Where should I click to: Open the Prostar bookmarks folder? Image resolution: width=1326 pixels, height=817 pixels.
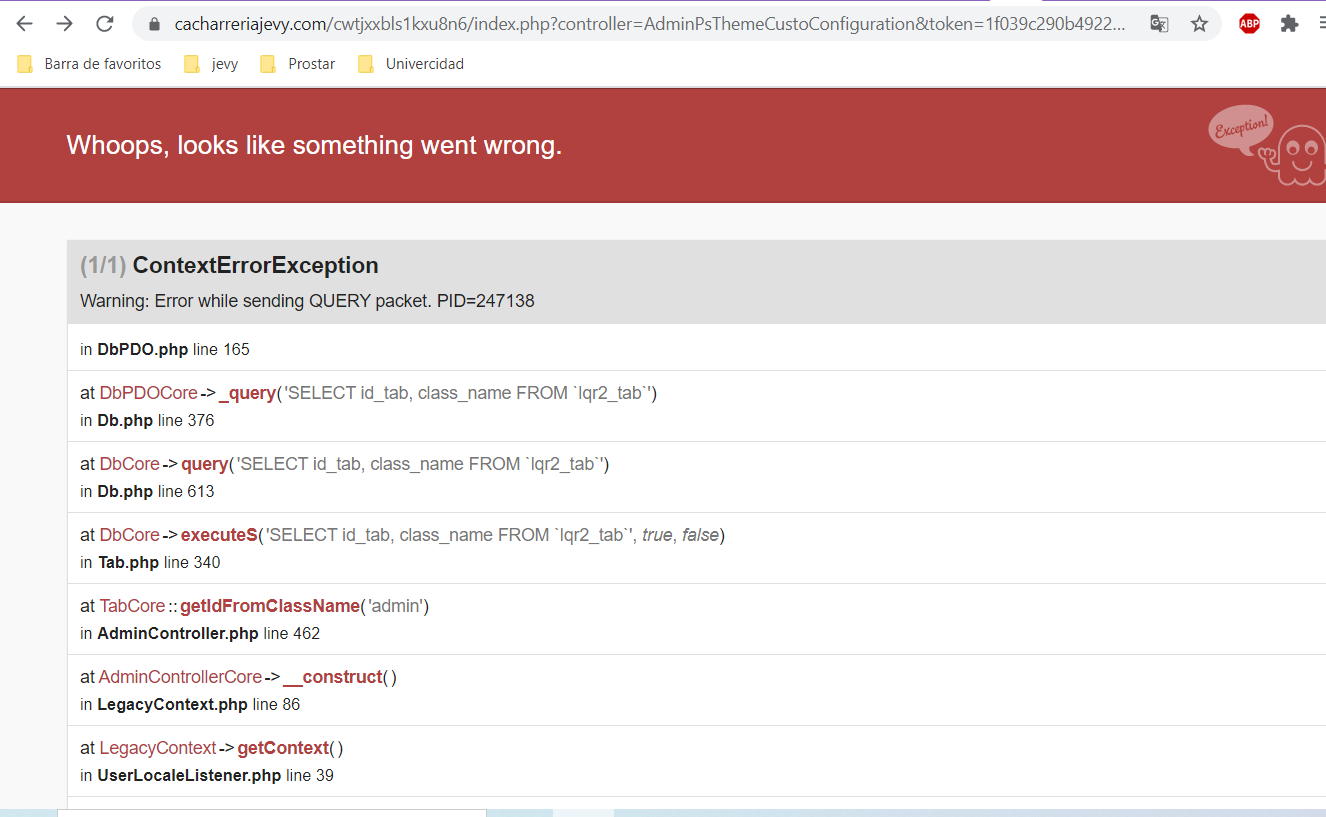coord(297,64)
